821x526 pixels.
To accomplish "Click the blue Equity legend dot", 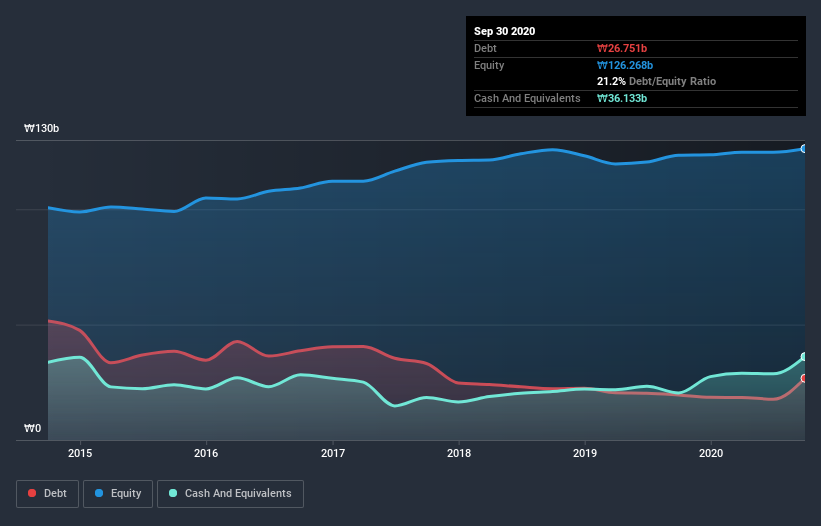I will [99, 493].
